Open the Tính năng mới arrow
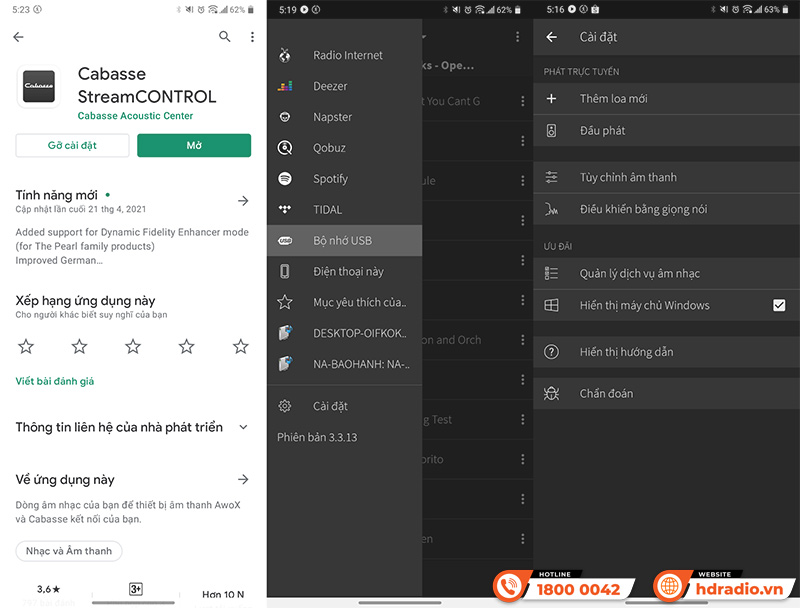The image size is (800, 608). (x=243, y=200)
